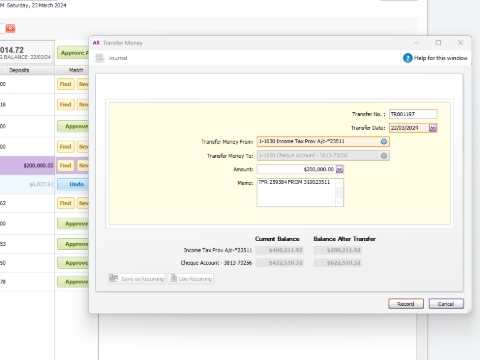
Task: Open the Amount calculator dropdown
Action: 339,169
